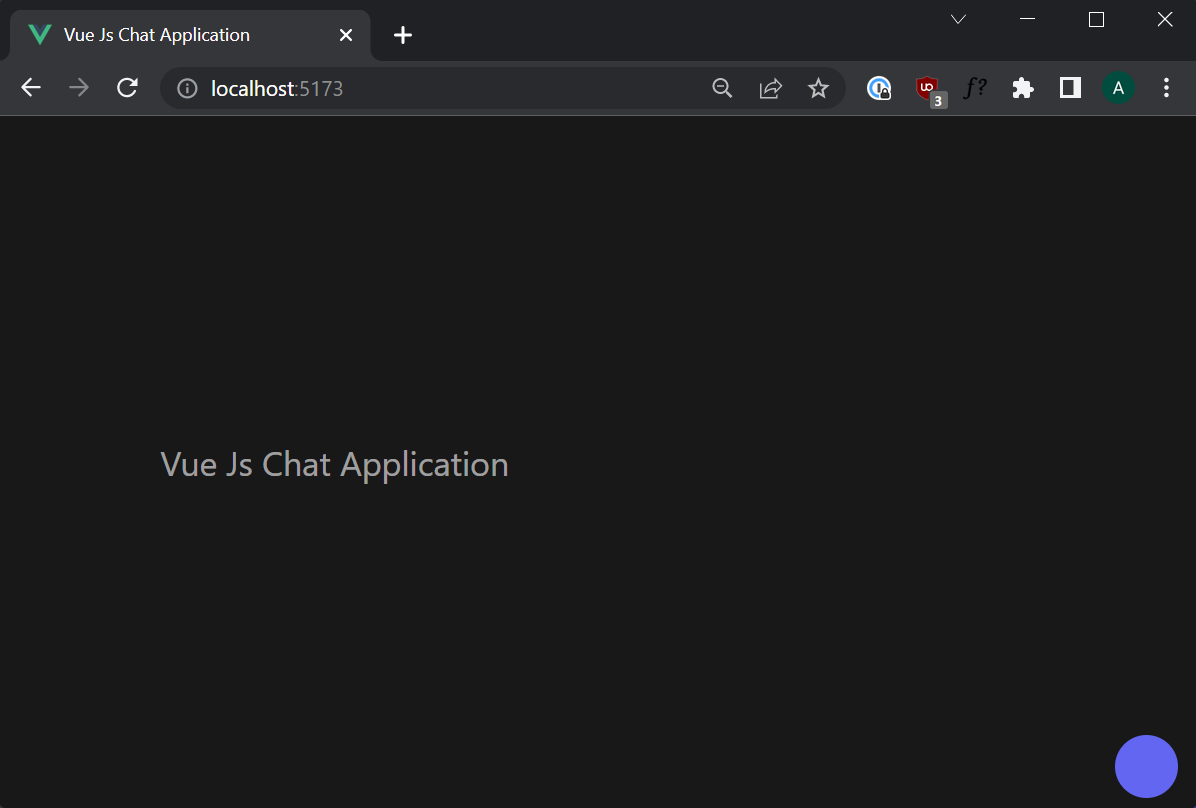The width and height of the screenshot is (1196, 808).
Task: Open the purple chat launcher circle
Action: click(x=1146, y=766)
